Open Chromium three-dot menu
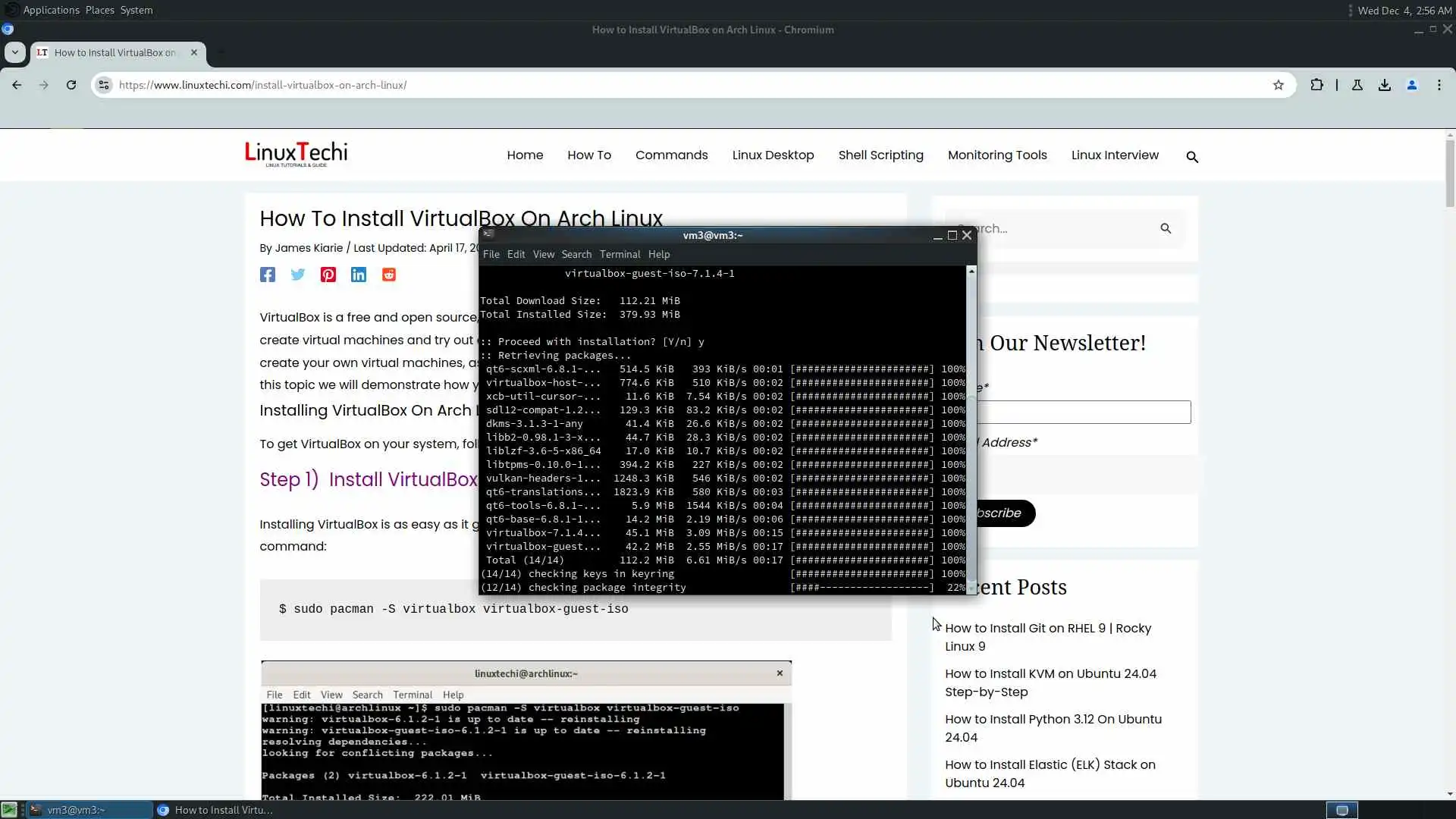Screen dimensions: 1456x819 (x=1439, y=85)
